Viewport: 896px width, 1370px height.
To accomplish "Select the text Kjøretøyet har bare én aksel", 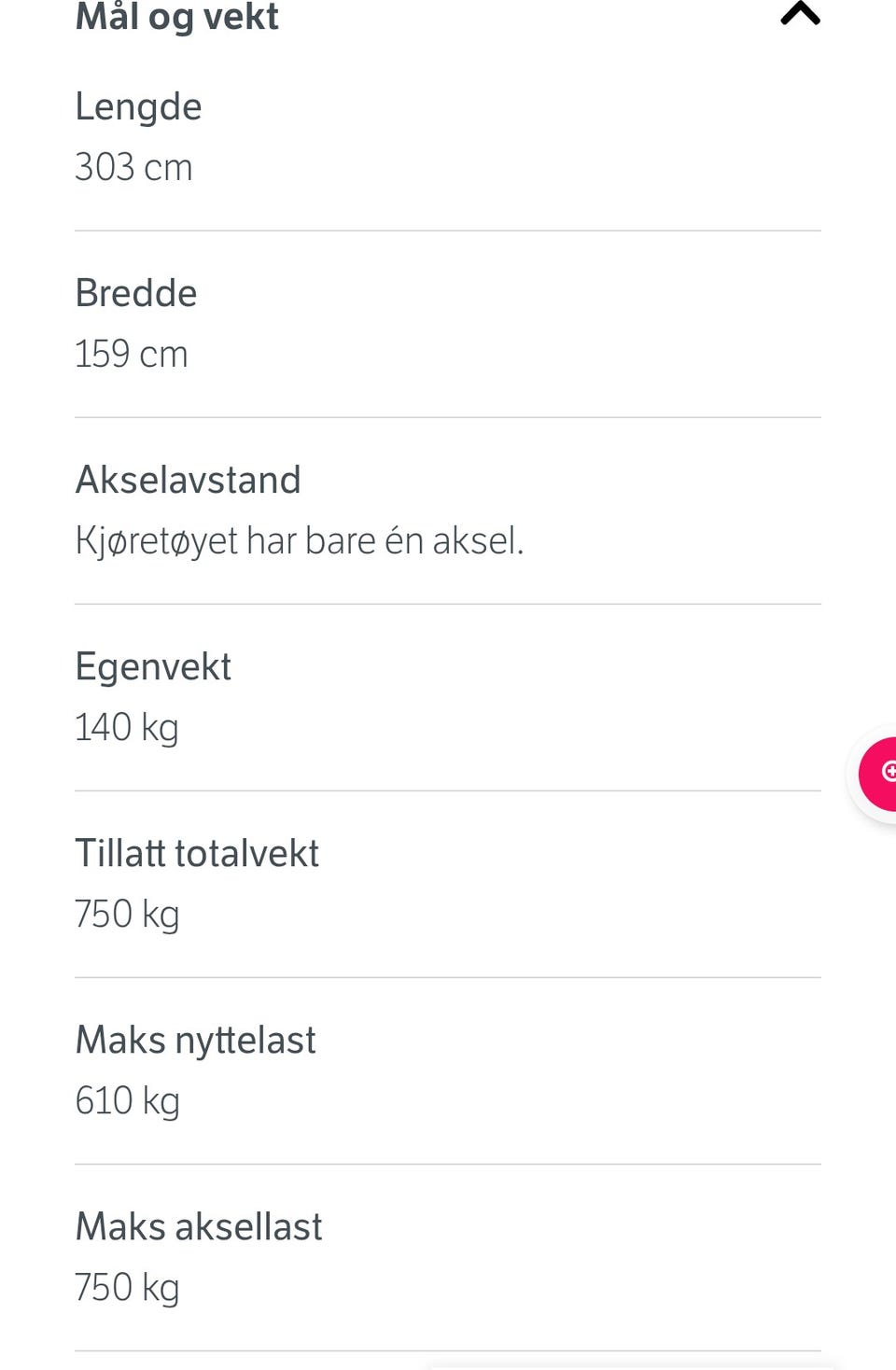I will tap(300, 541).
